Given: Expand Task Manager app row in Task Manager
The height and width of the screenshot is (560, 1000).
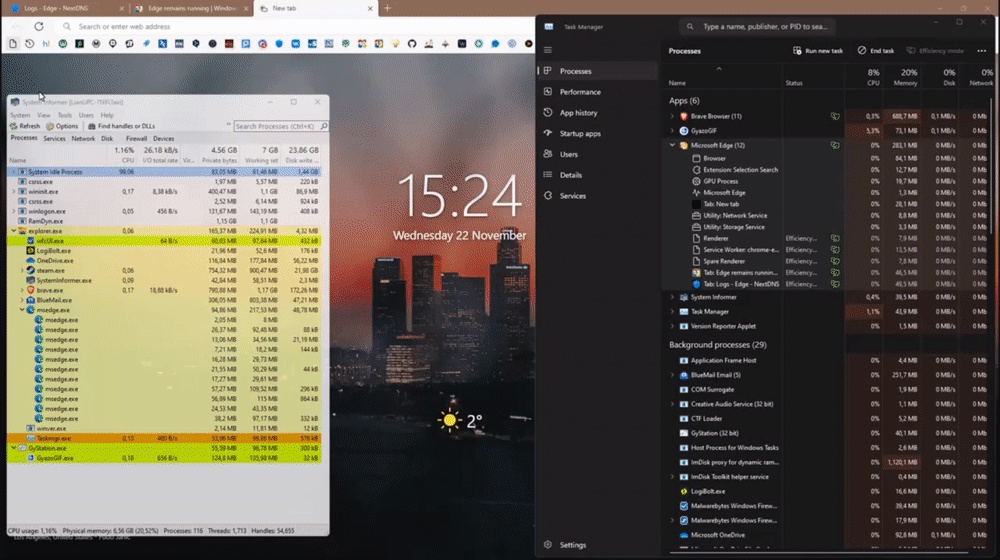Looking at the screenshot, I should 672,312.
